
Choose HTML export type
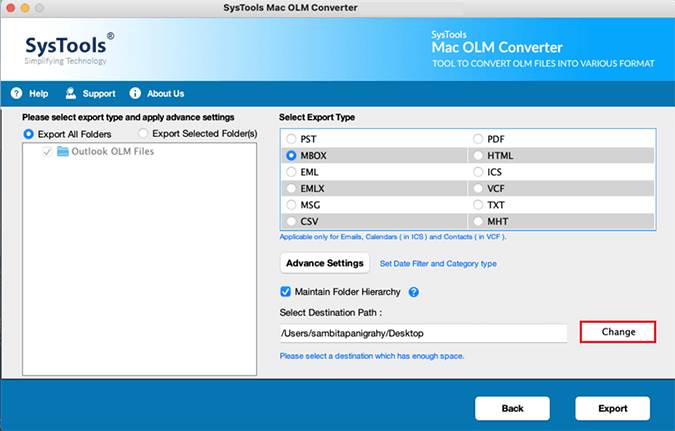coord(478,155)
